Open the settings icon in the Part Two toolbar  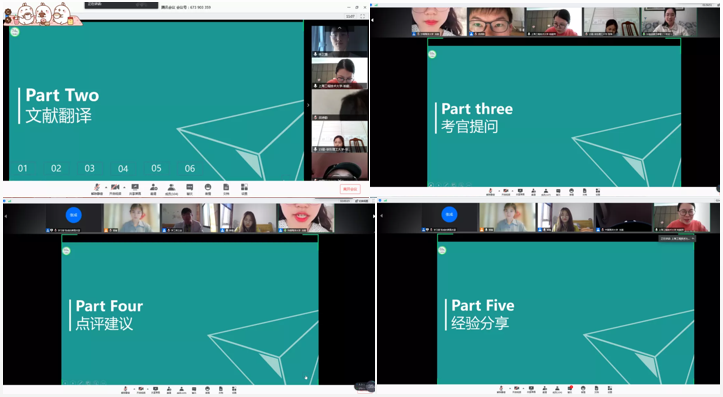244,187
